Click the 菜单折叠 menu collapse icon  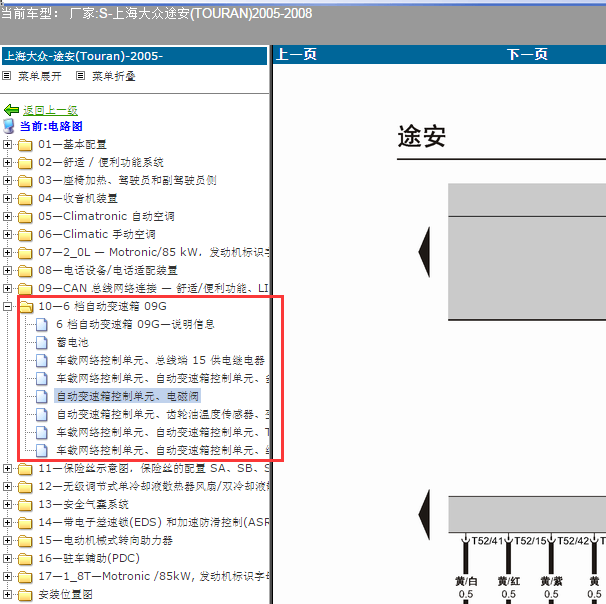point(80,75)
